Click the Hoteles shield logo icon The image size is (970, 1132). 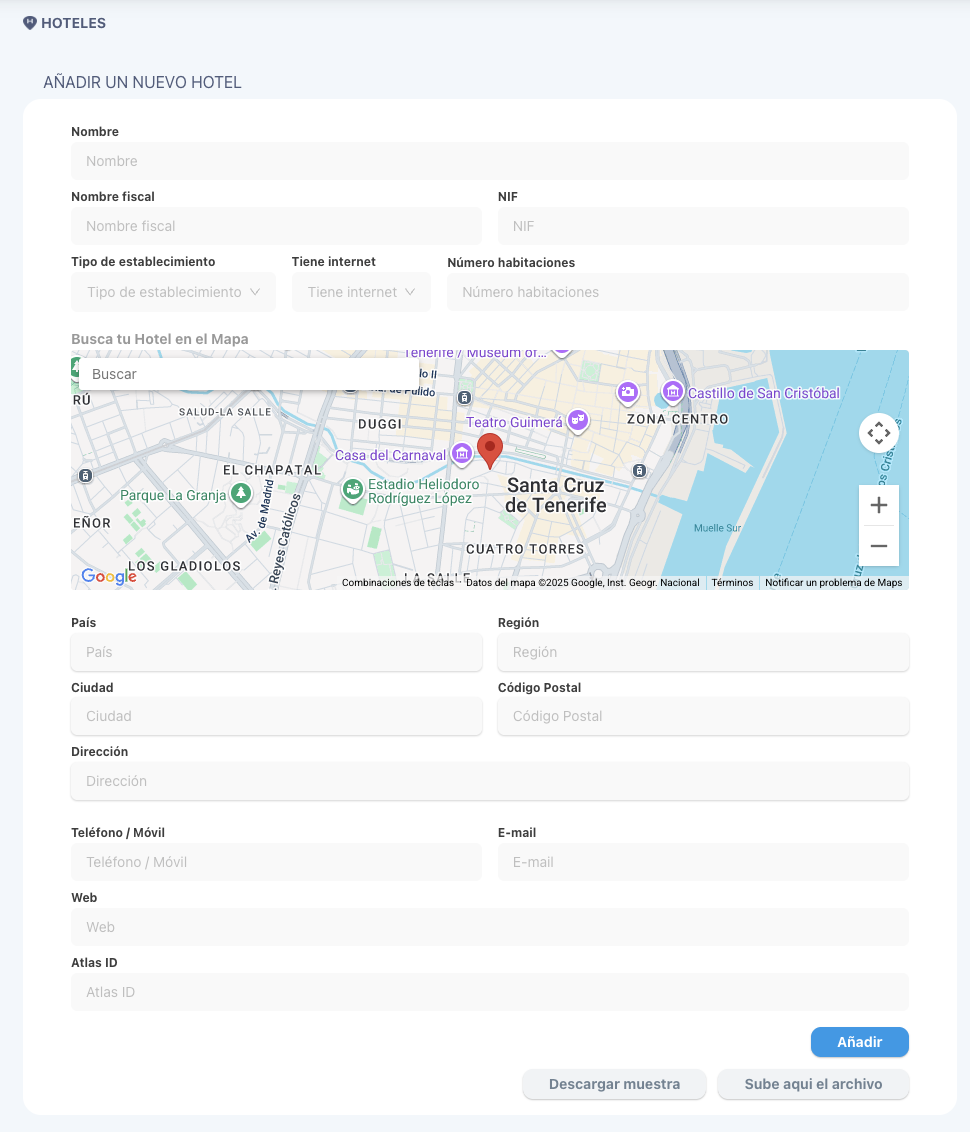30,23
